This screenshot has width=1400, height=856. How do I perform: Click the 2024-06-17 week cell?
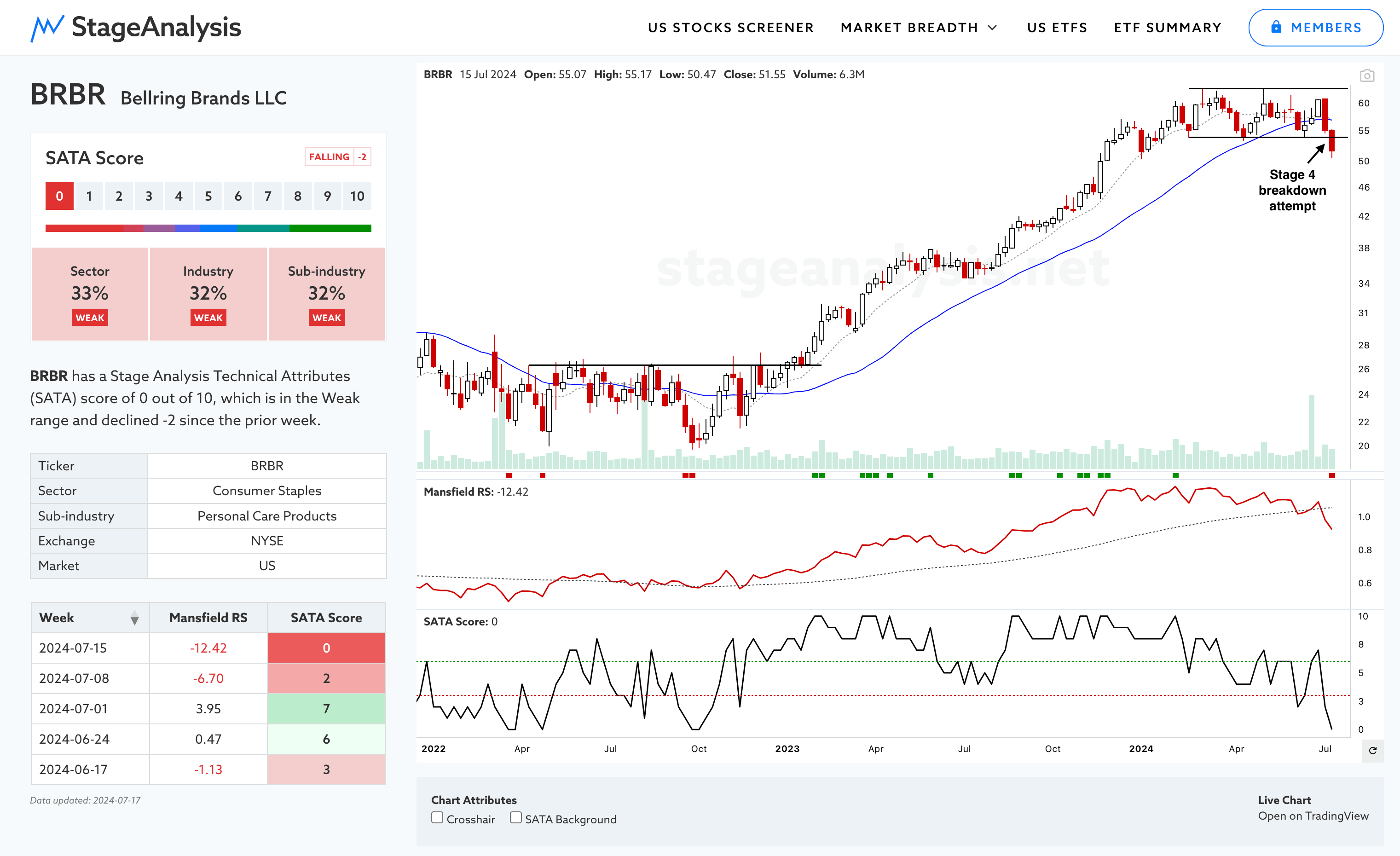90,769
